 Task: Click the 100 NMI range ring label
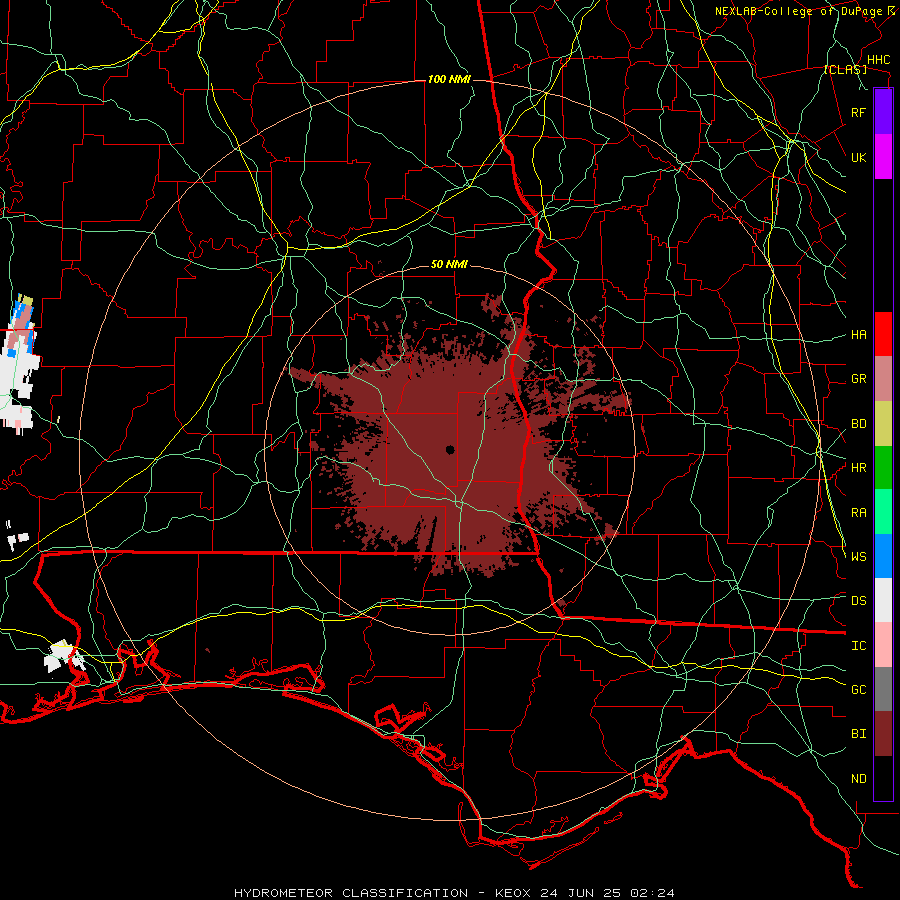point(449,79)
